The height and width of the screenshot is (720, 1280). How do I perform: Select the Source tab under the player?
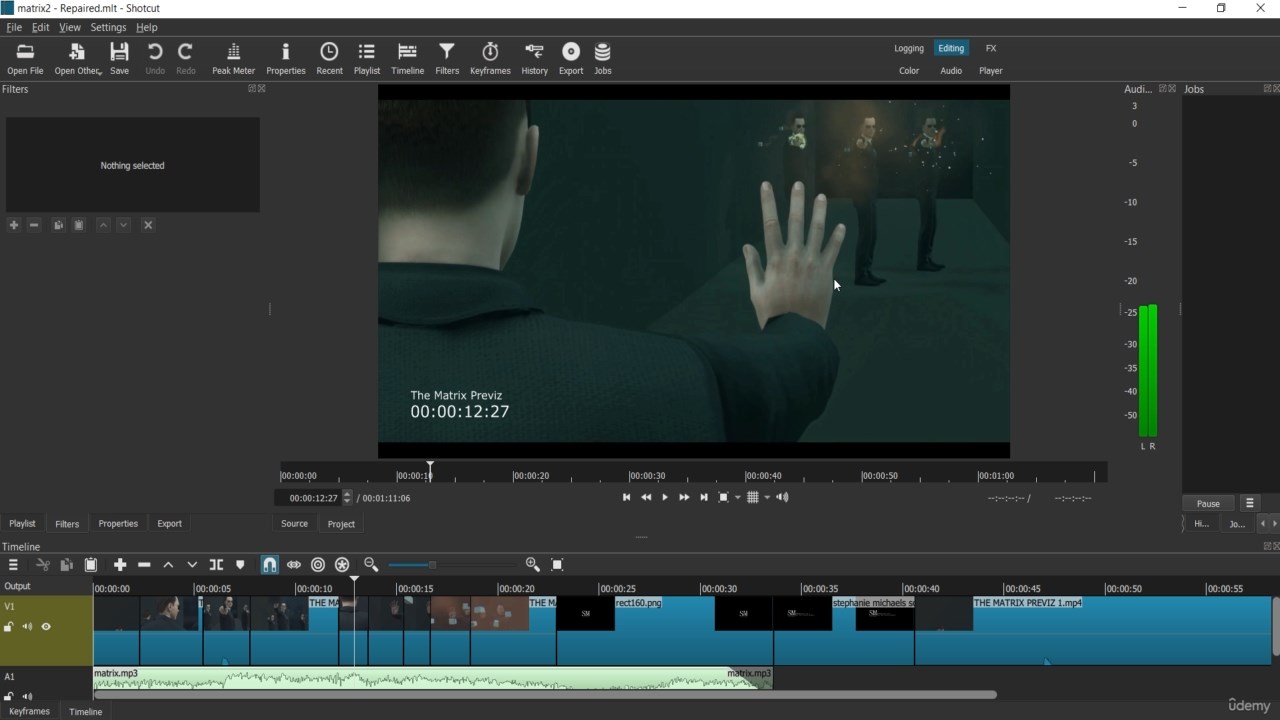(294, 524)
